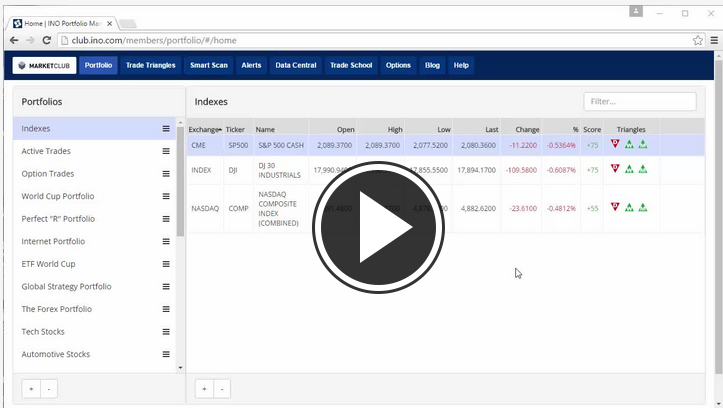Viewport: 723px width, 408px height.
Task: Bookmark page with the star icon
Action: [x=698, y=40]
